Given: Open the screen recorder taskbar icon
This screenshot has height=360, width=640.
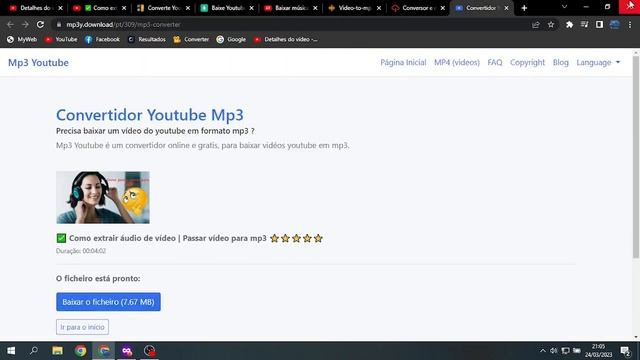Looking at the screenshot, I should click(150, 351).
